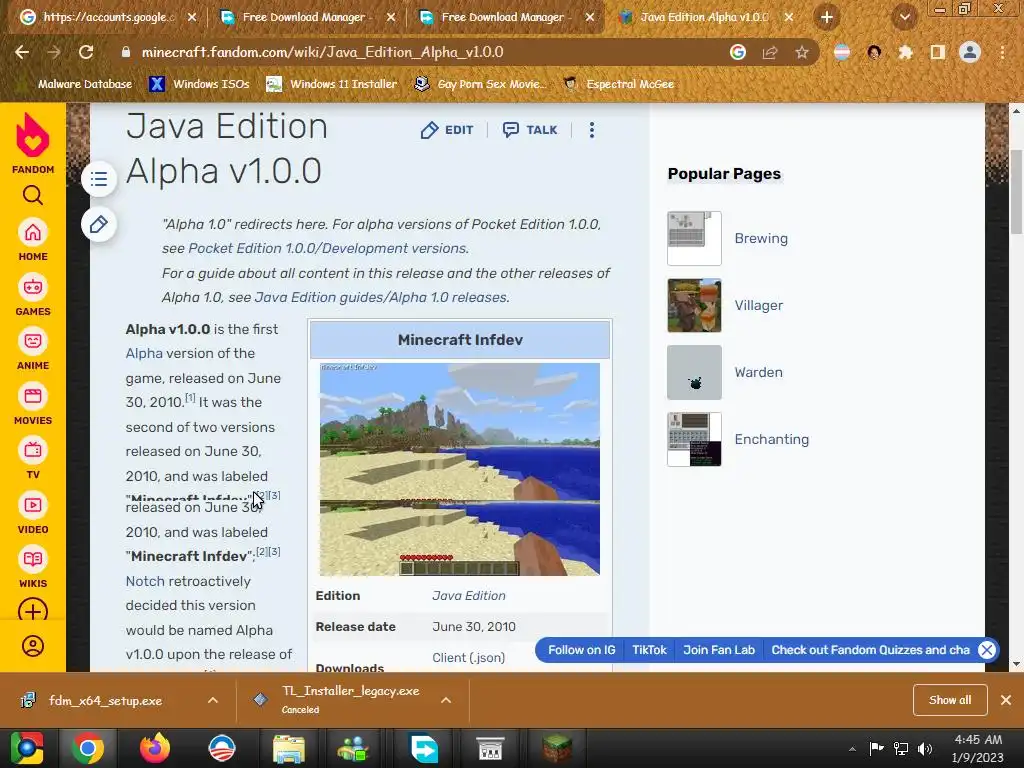
Task: Toggle the browser side panel icon
Action: [x=938, y=52]
